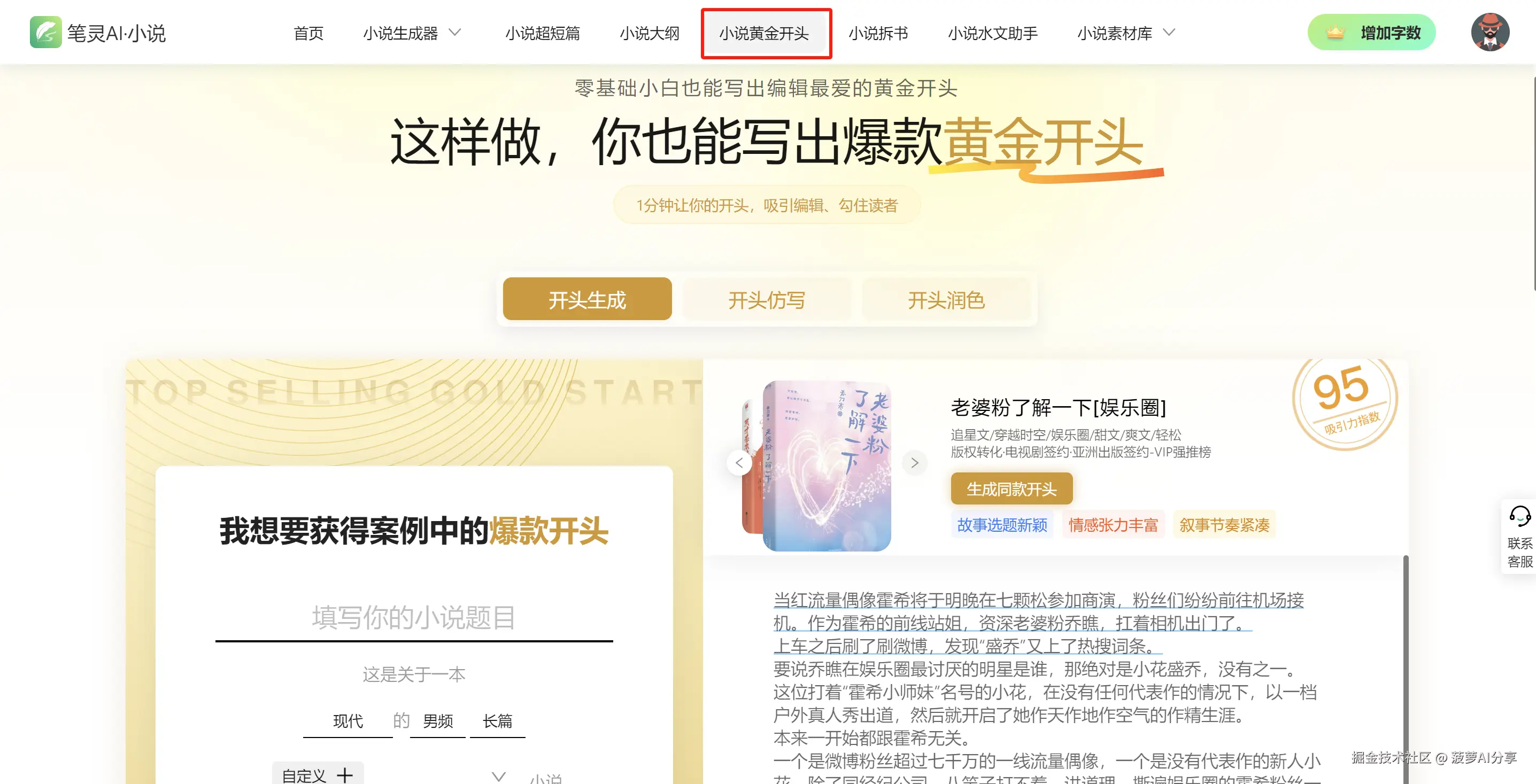Switch to 开头仿写 mode
The height and width of the screenshot is (784, 1536).
tap(767, 299)
